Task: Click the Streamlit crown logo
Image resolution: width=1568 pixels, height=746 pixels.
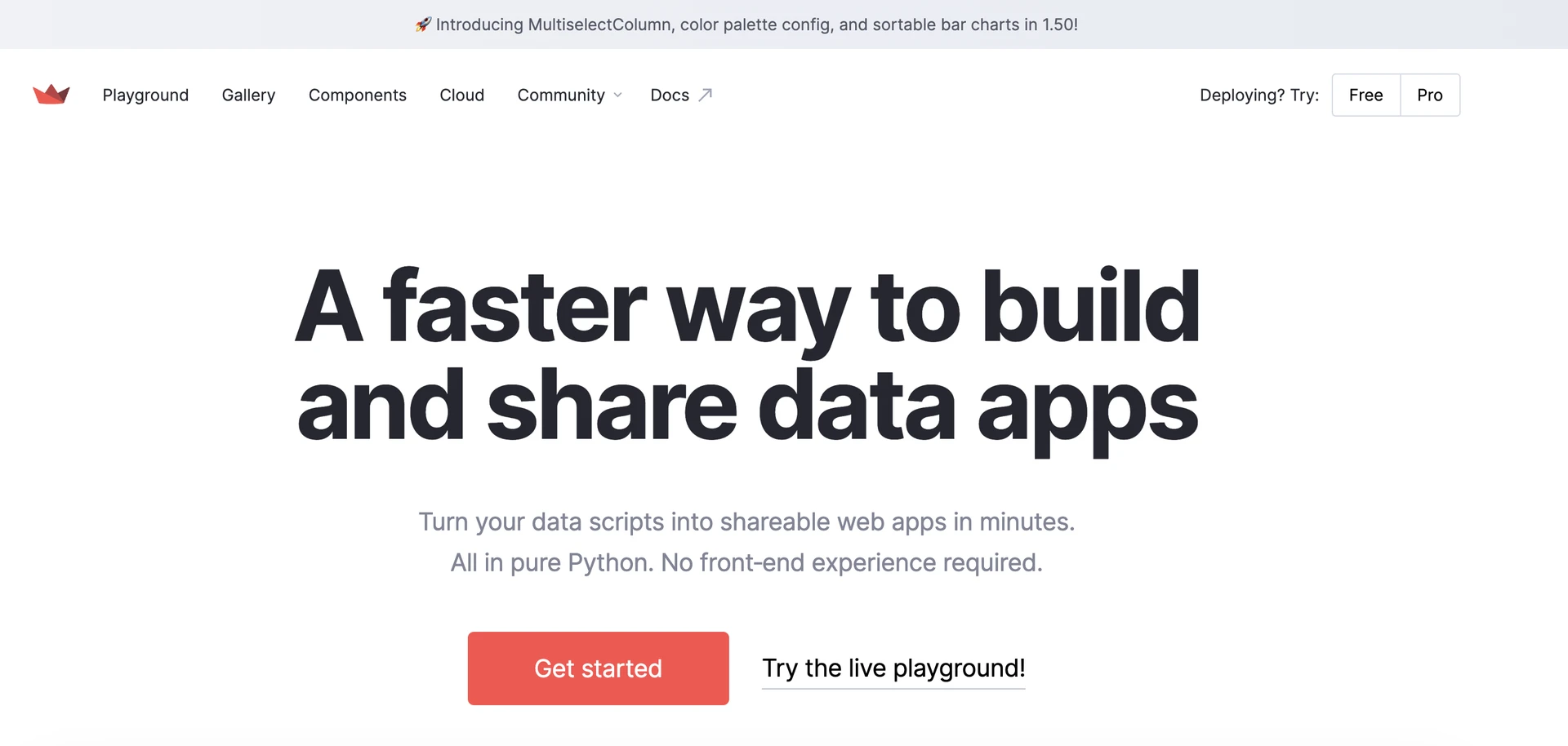Action: click(x=51, y=95)
